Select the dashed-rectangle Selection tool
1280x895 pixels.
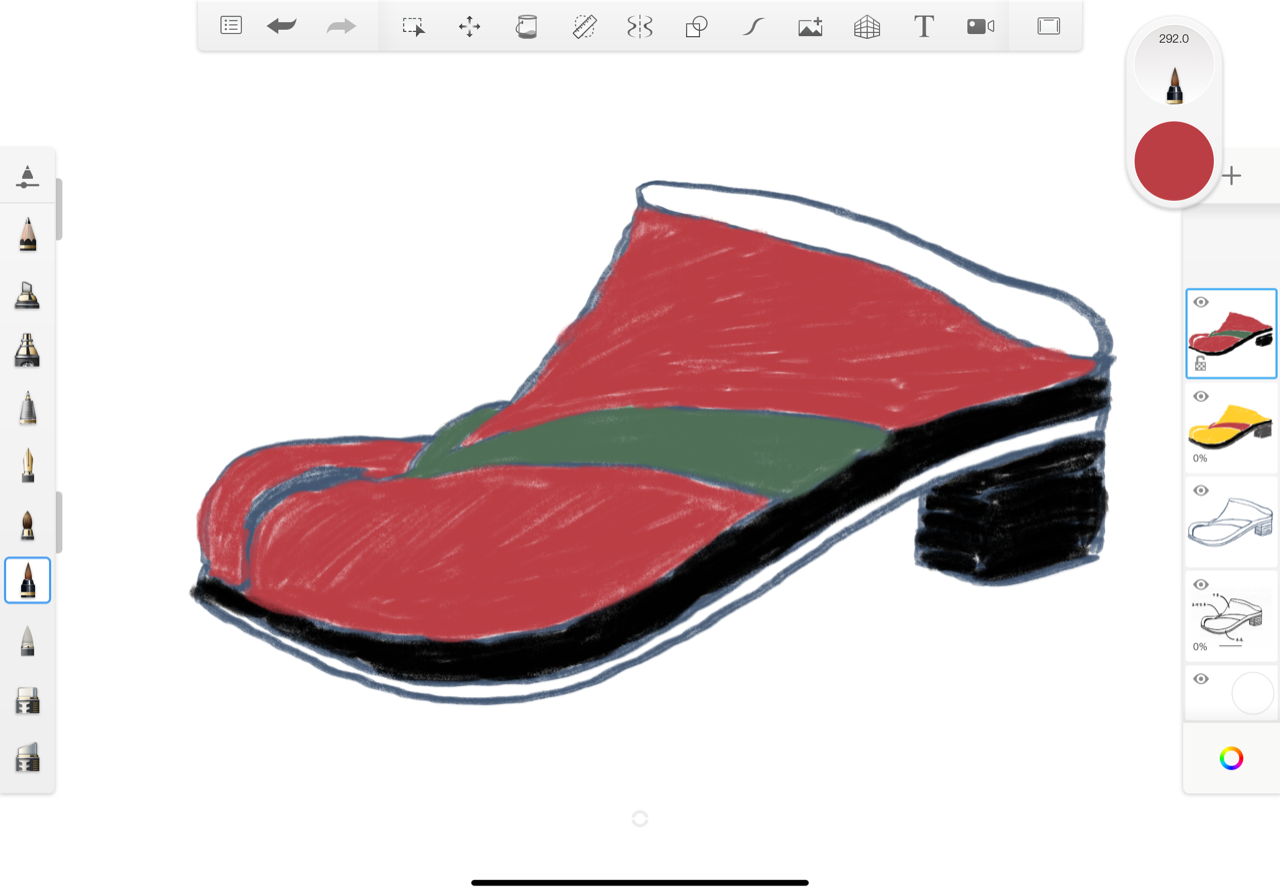coord(413,27)
